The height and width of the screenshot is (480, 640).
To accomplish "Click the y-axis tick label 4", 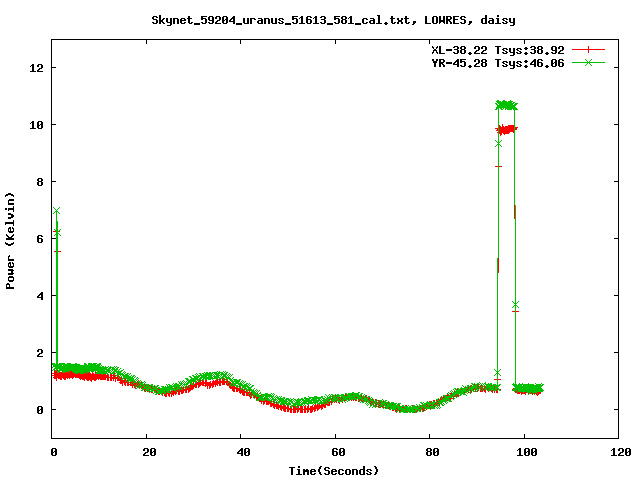I will tap(40, 296).
